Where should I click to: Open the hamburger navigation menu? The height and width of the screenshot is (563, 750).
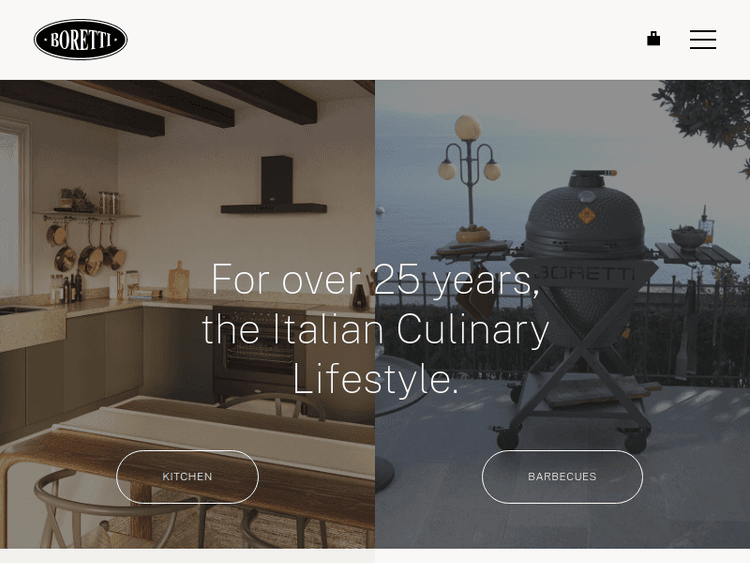[x=703, y=39]
